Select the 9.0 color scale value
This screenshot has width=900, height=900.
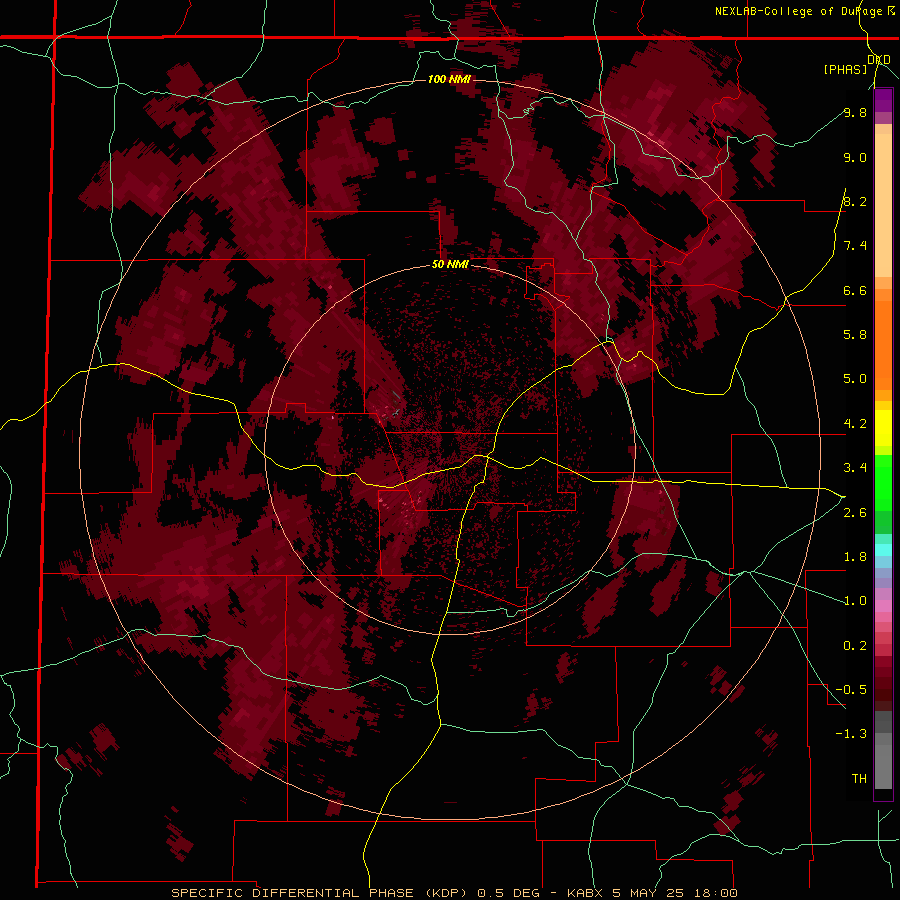pyautogui.click(x=855, y=157)
